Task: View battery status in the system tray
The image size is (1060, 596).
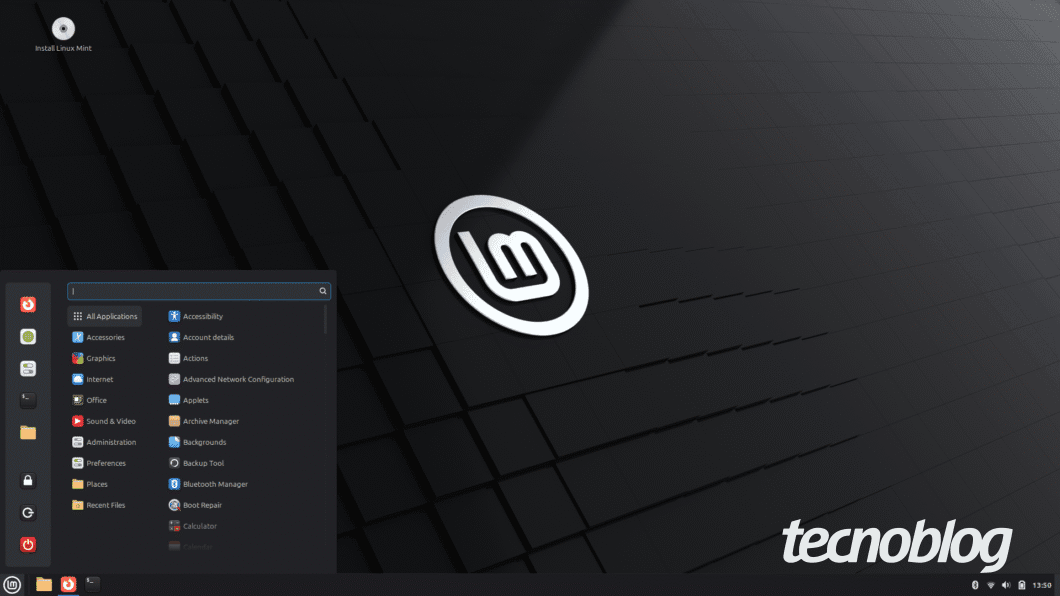Action: click(x=1021, y=584)
